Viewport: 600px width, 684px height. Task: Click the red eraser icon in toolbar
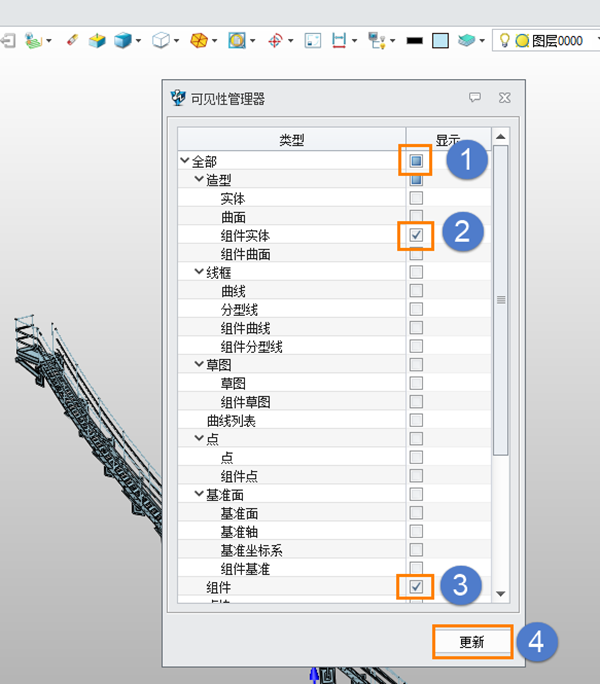coord(72,40)
